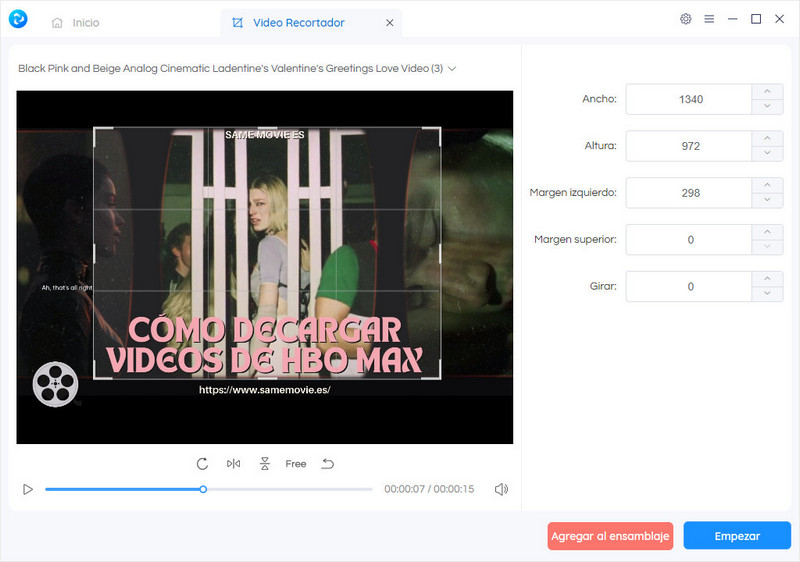The width and height of the screenshot is (800, 562).
Task: Play the video preview
Action: tap(28, 489)
